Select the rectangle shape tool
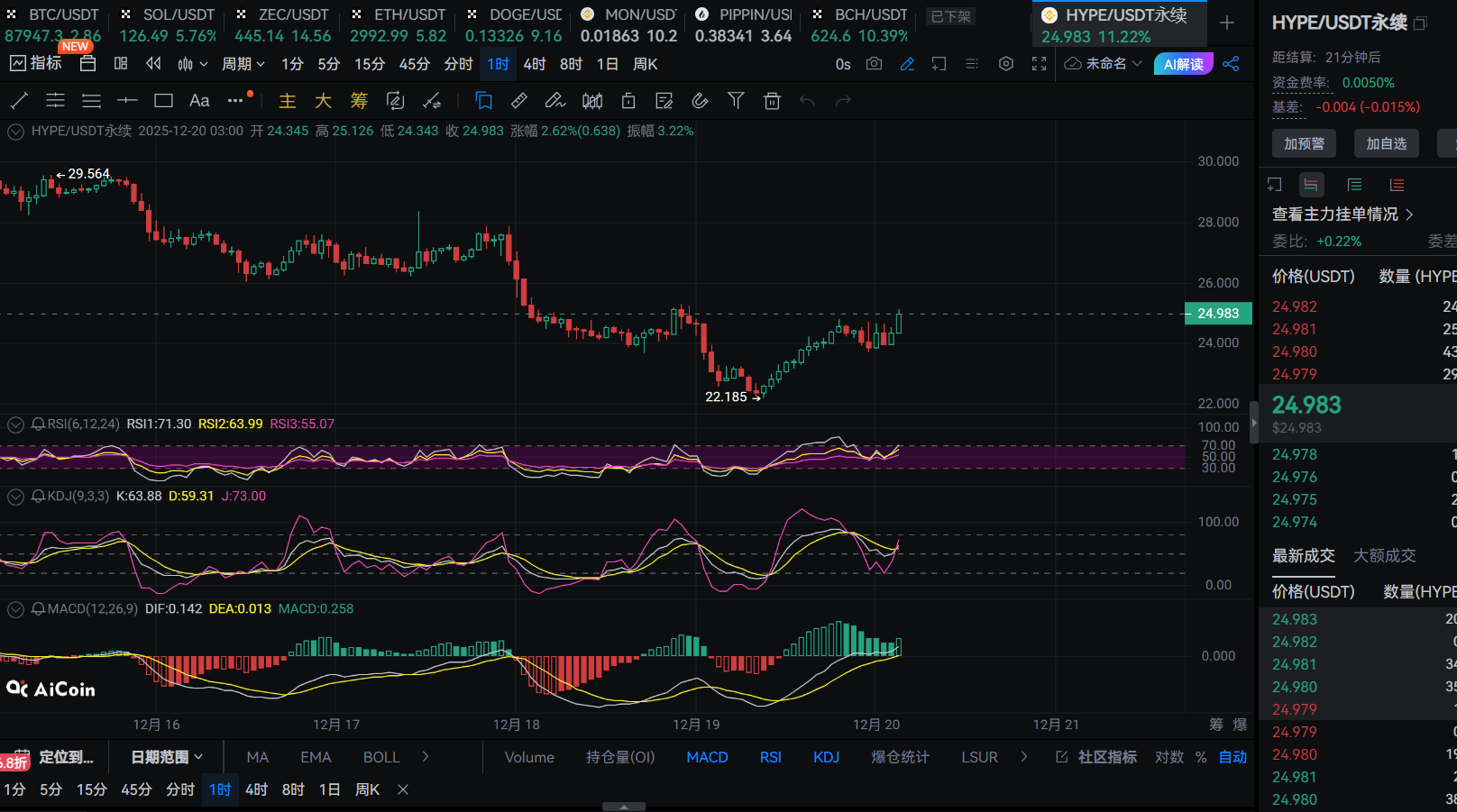The width and height of the screenshot is (1457, 812). pyautogui.click(x=163, y=101)
